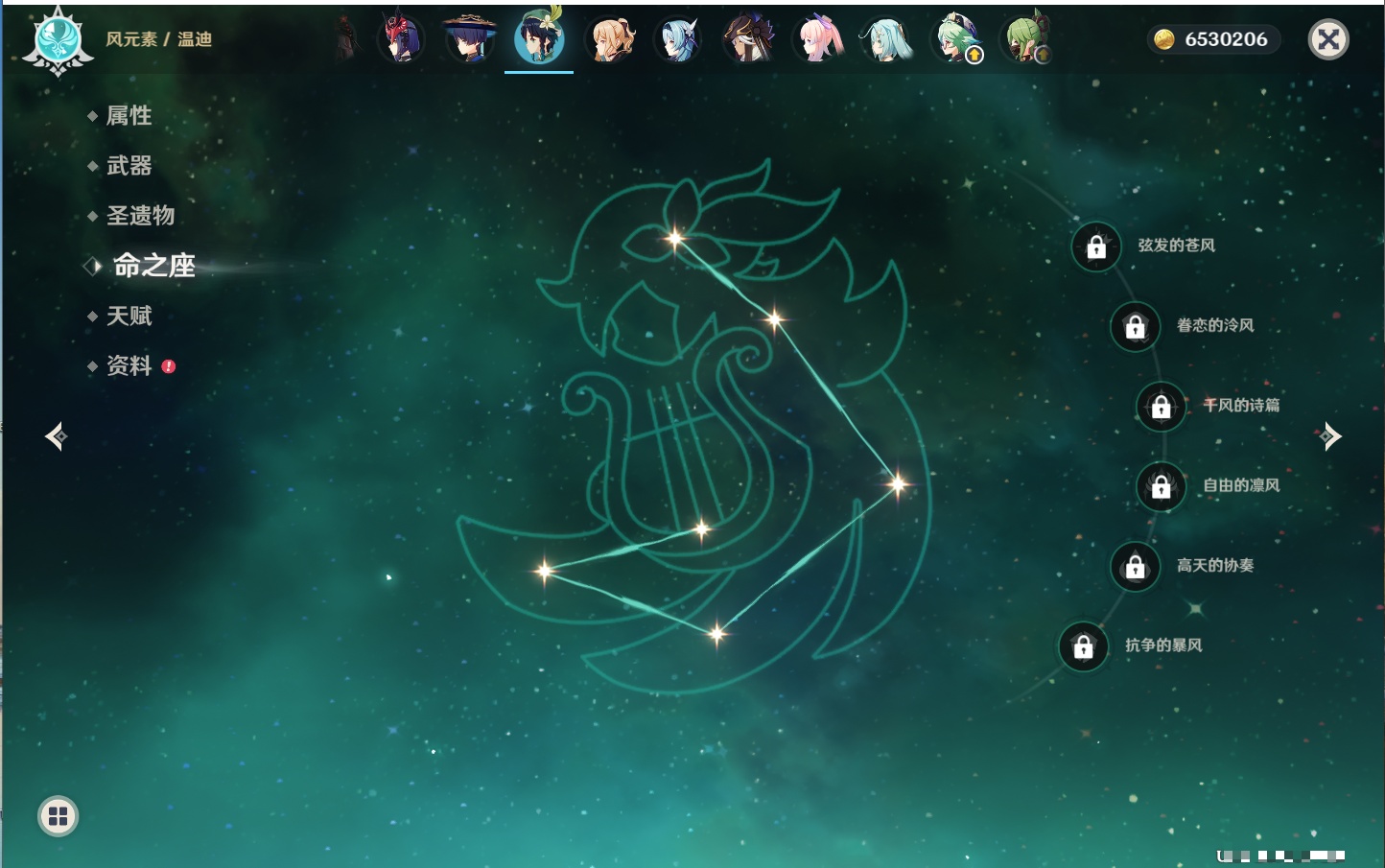1385x868 pixels.
Task: Select the highlighted Venti portrait
Action: [x=539, y=38]
